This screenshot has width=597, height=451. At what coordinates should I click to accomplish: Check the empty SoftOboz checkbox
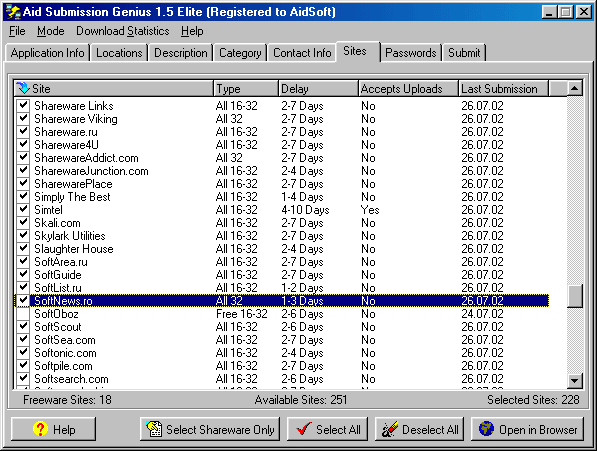24,314
